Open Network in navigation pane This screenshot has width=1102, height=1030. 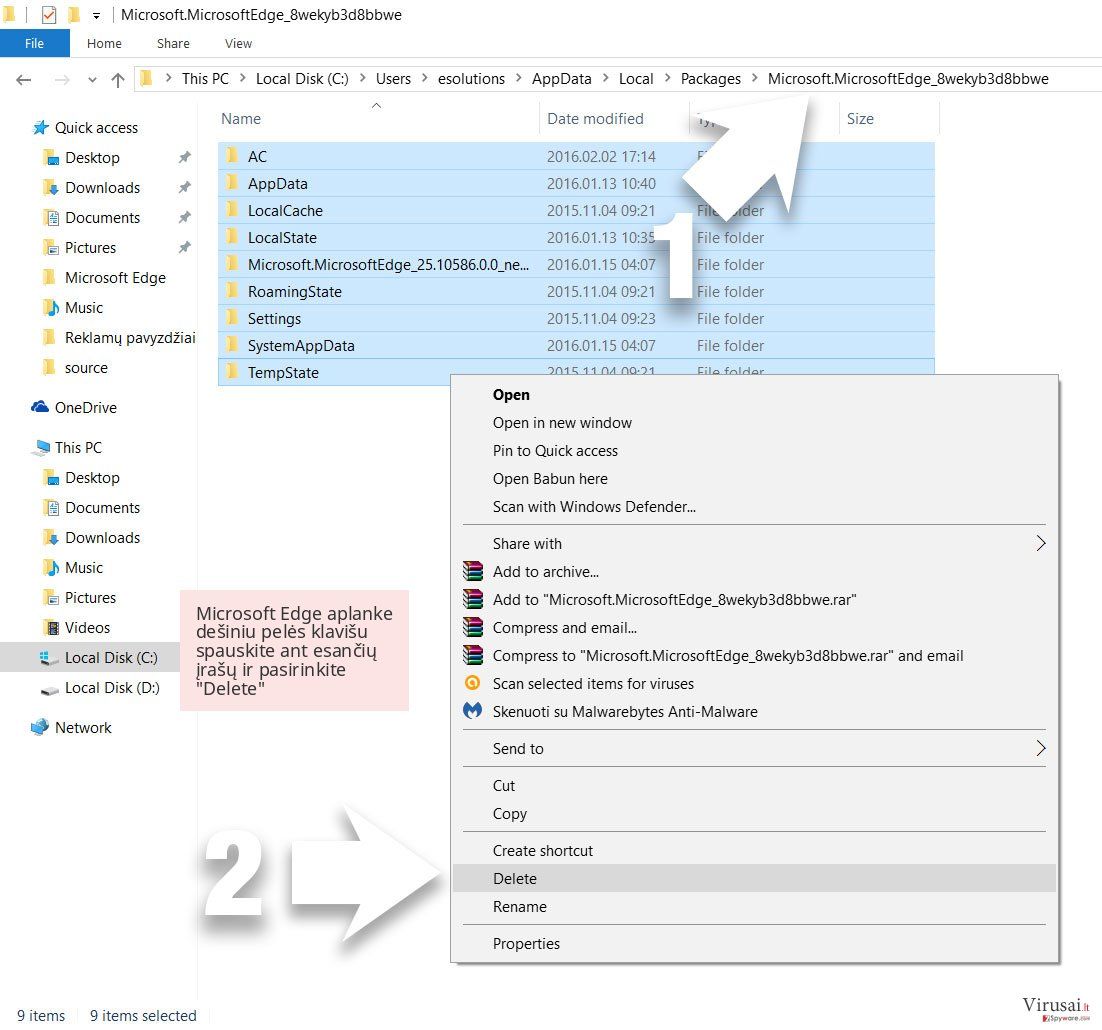point(83,728)
